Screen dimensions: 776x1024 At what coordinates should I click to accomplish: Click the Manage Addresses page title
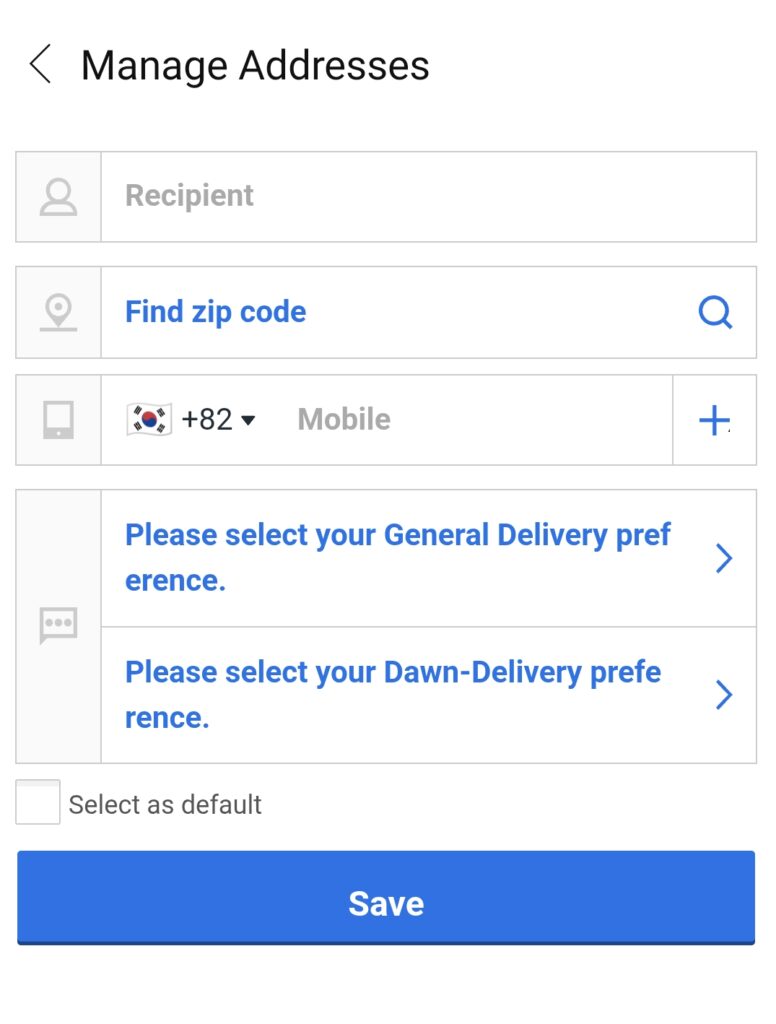click(255, 66)
